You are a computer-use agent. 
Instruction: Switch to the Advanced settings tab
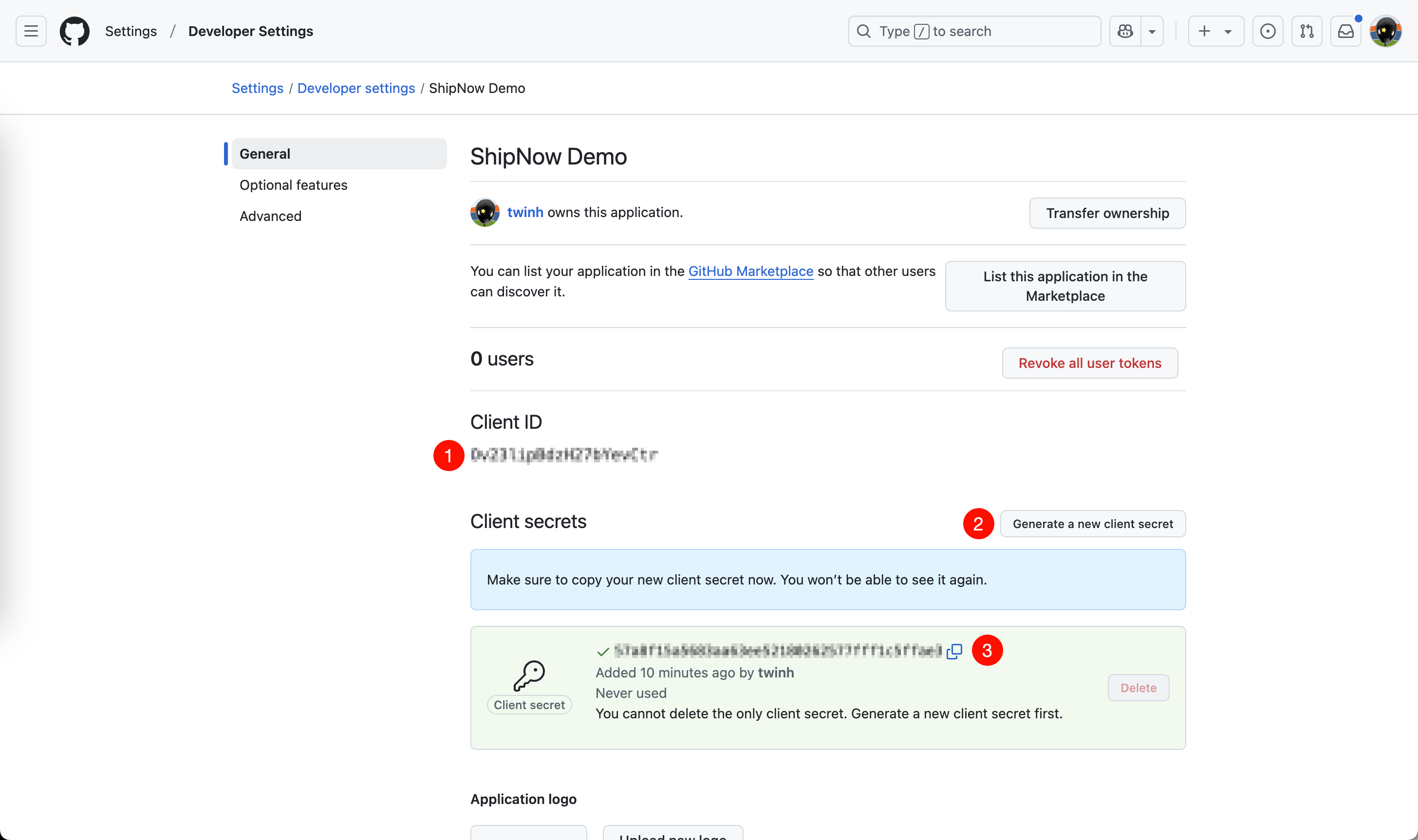coord(270,216)
